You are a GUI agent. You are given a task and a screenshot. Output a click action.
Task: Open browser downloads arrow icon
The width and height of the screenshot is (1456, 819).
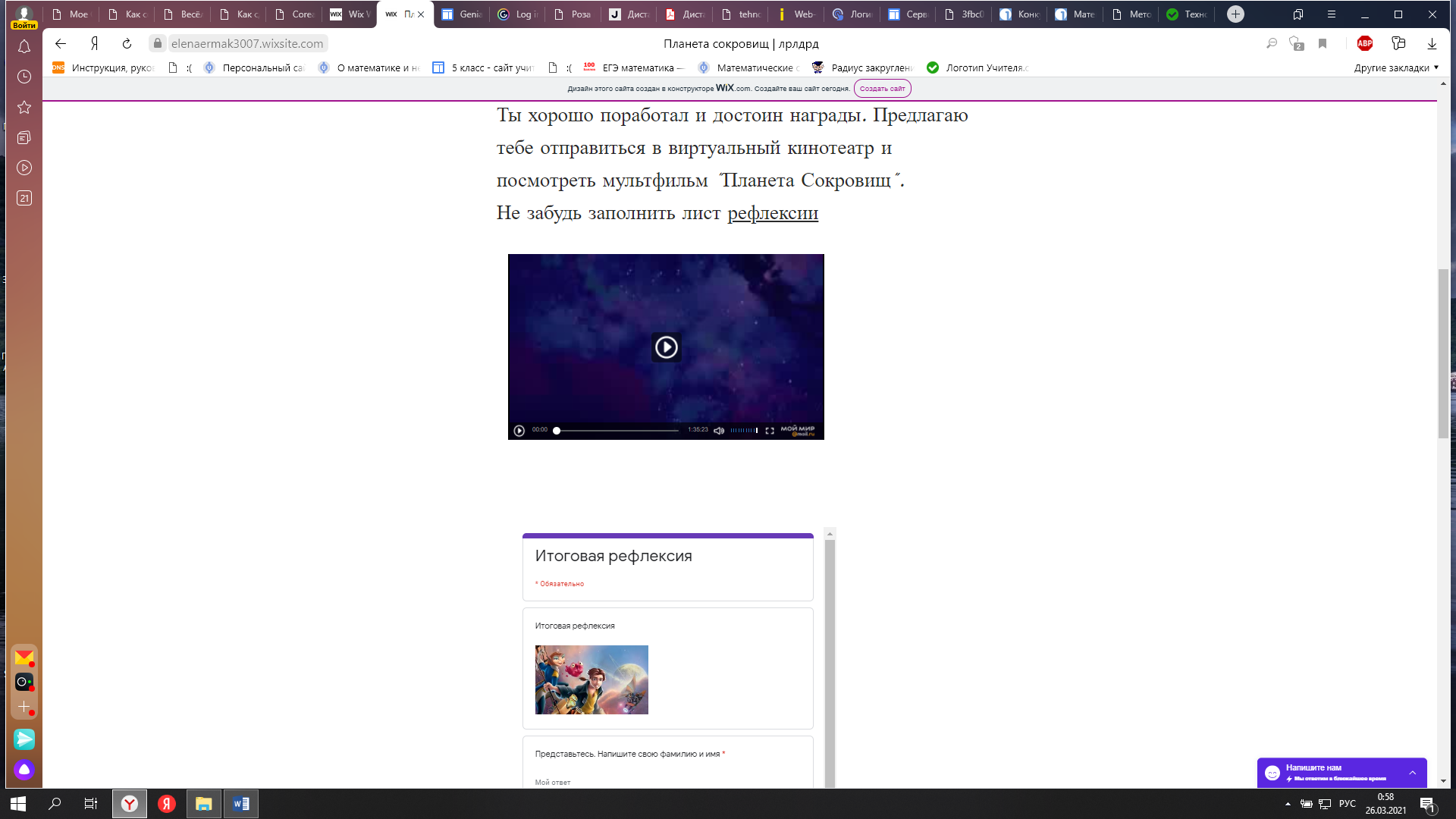(x=1432, y=44)
